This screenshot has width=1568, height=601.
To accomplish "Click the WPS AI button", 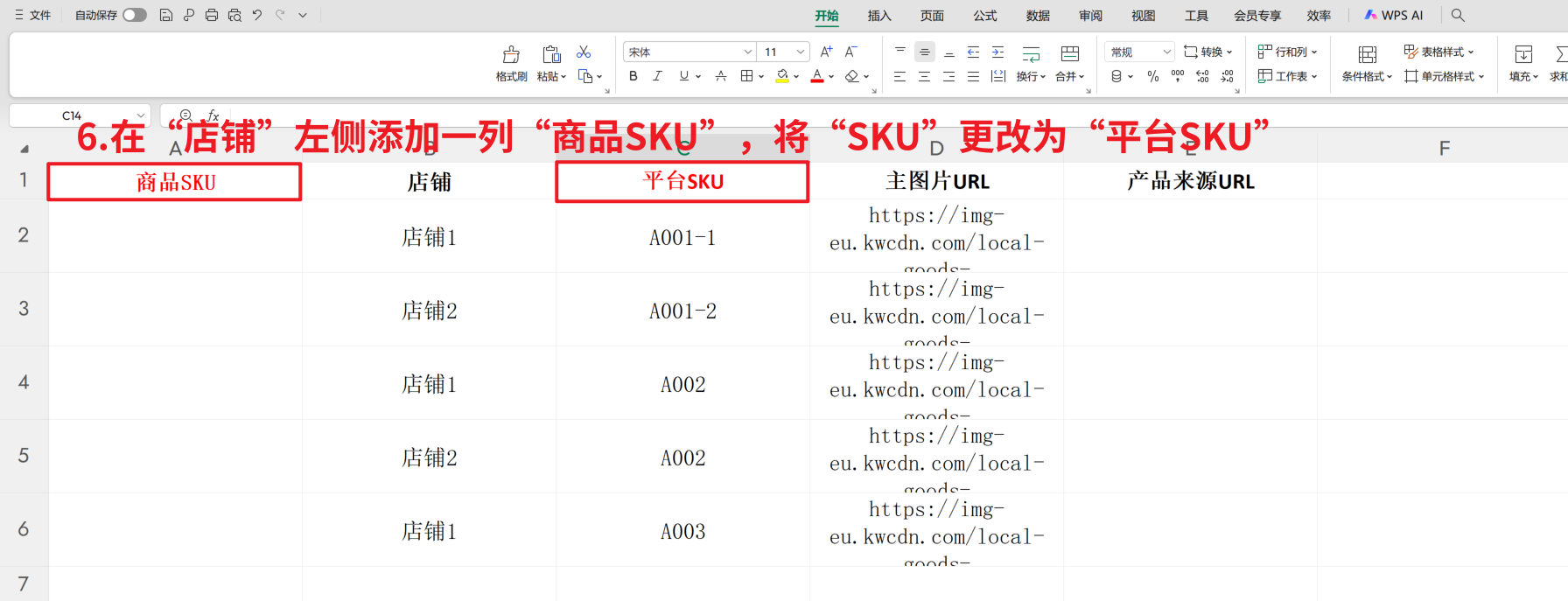I will (x=1394, y=15).
